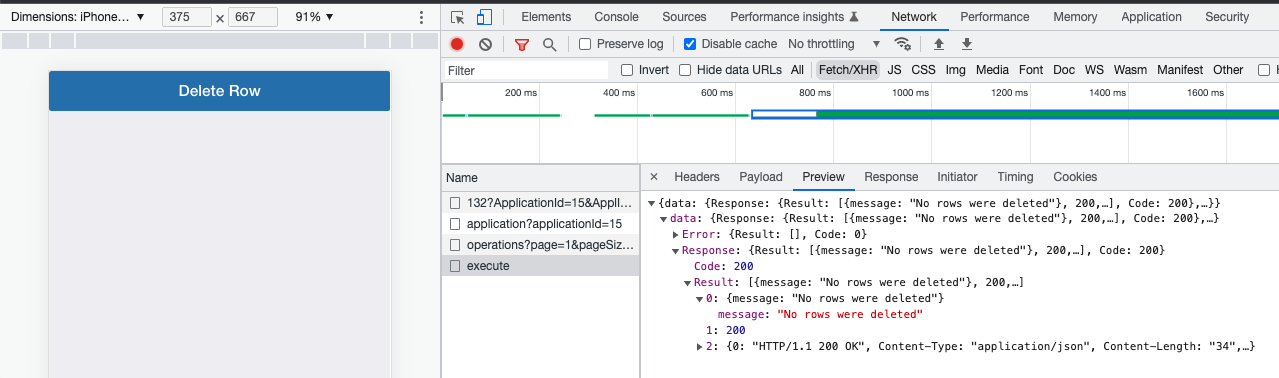Click the Name column header
The width and height of the screenshot is (1279, 378).
[x=540, y=178]
